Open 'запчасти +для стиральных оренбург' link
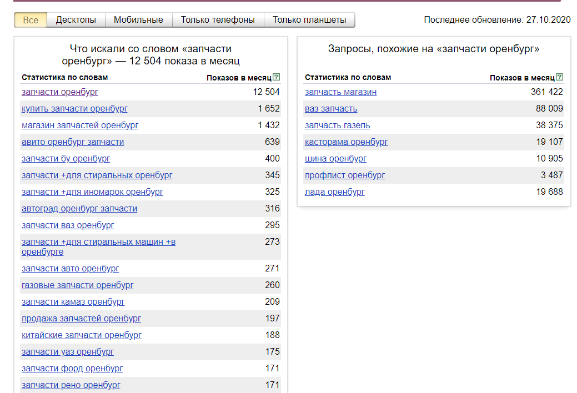577x393 pixels. pos(97,175)
